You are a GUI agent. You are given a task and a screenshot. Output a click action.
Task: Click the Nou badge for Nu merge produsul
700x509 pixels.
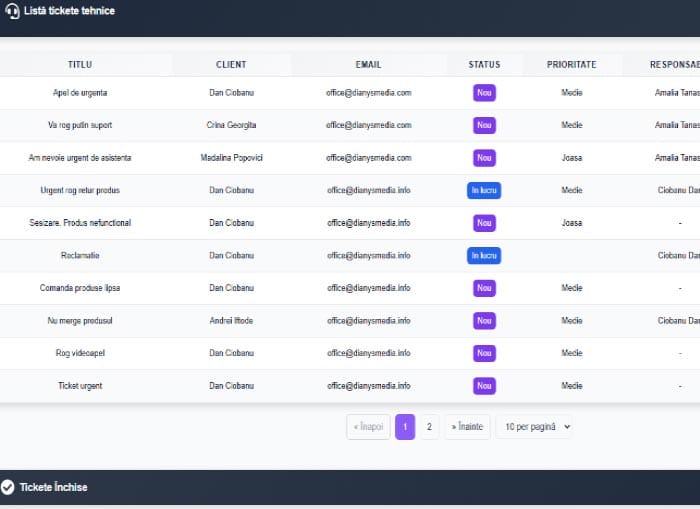(x=484, y=321)
